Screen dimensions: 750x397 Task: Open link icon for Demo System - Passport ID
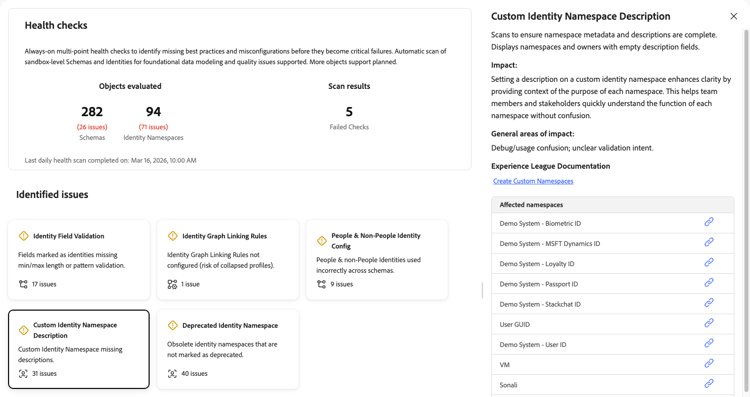709,283
